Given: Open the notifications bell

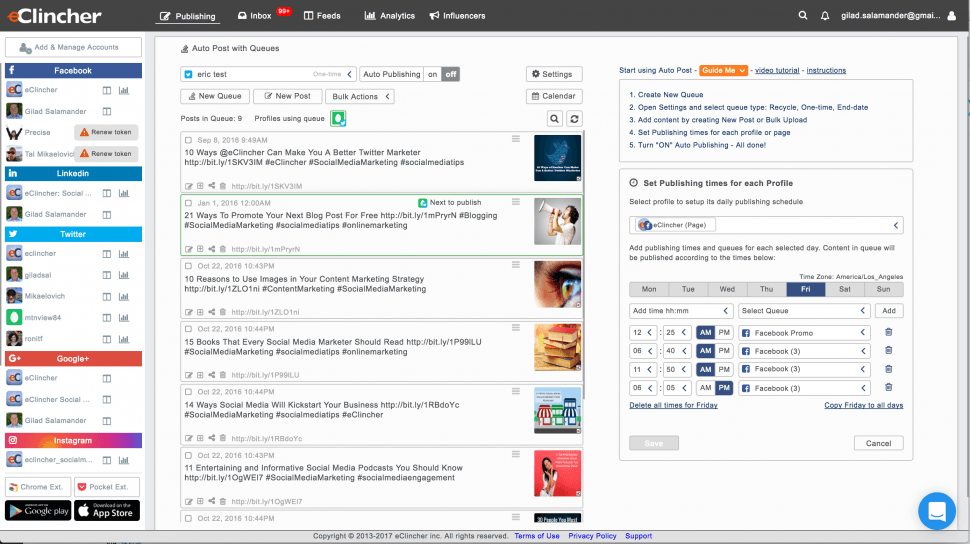Looking at the screenshot, I should pos(825,16).
